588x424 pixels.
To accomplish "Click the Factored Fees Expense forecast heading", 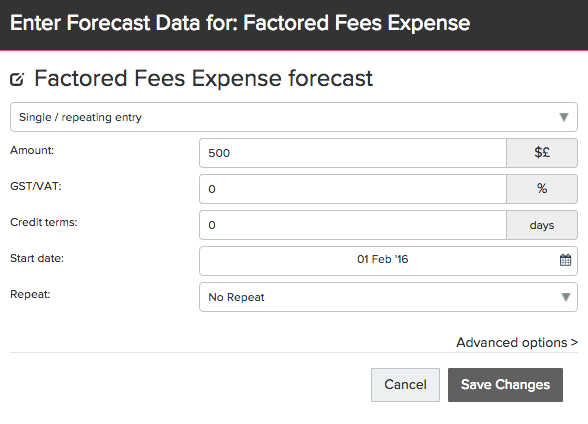I will (204, 78).
